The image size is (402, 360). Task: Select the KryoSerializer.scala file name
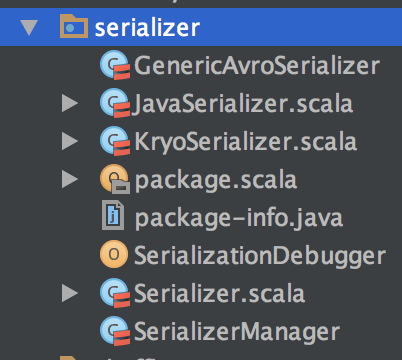point(246,142)
